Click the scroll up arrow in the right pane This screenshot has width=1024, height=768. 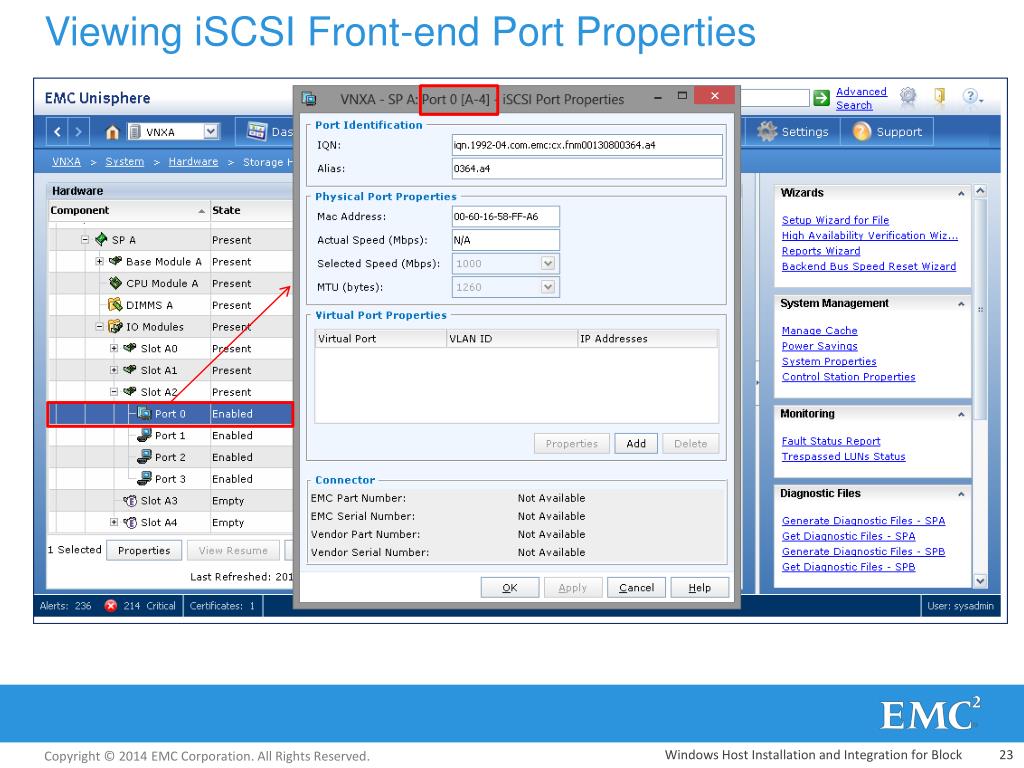pos(980,191)
